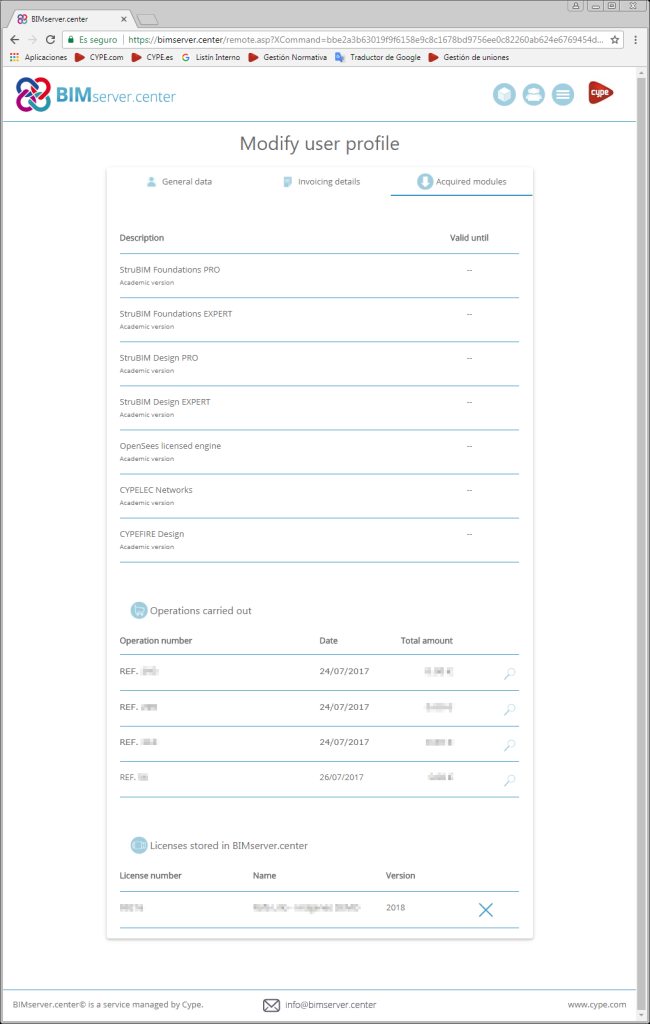Image resolution: width=650 pixels, height=1024 pixels.
Task: Click browser Back arrow
Action: click(15, 40)
